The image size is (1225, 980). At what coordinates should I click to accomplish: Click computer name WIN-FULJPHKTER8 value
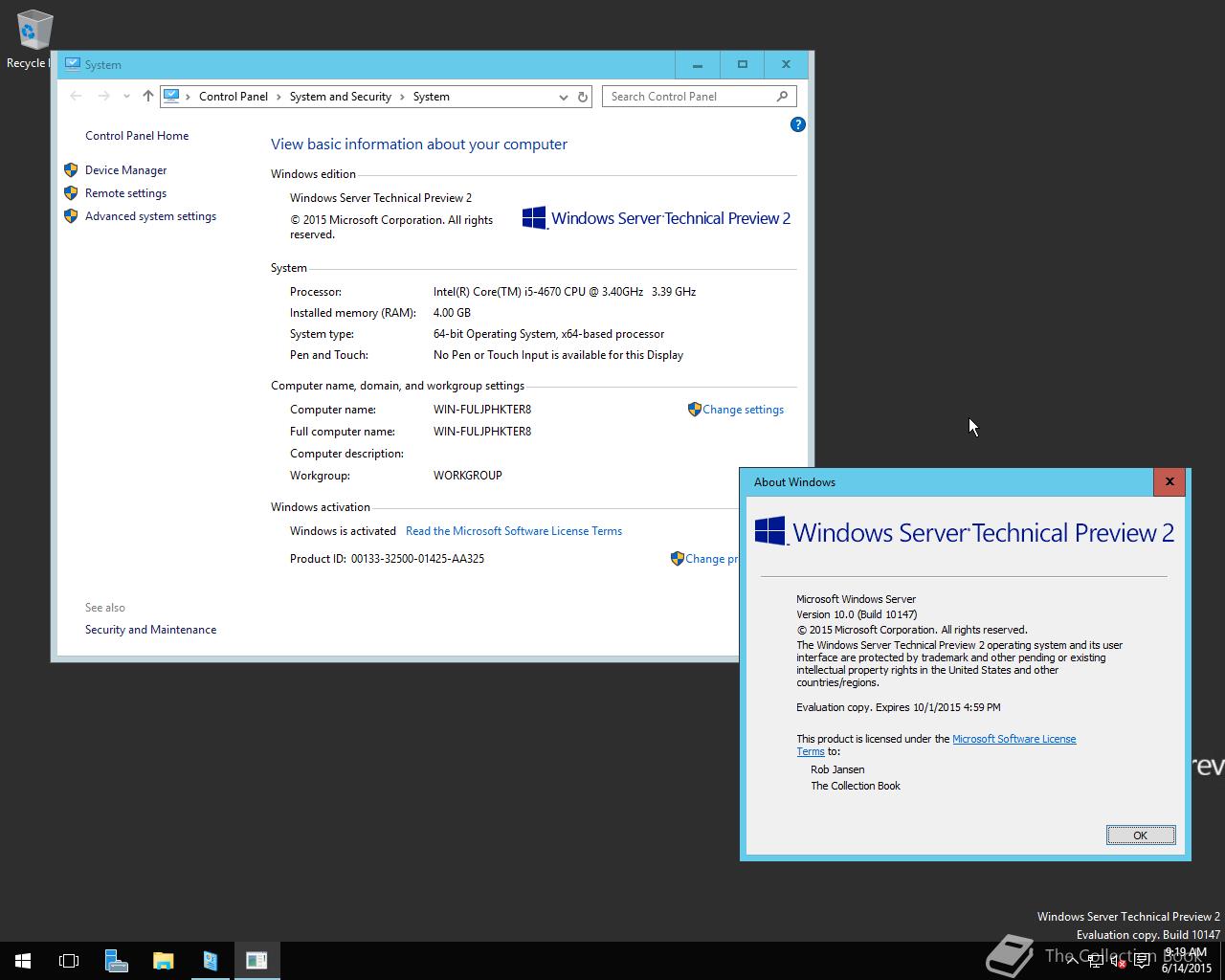(x=482, y=410)
